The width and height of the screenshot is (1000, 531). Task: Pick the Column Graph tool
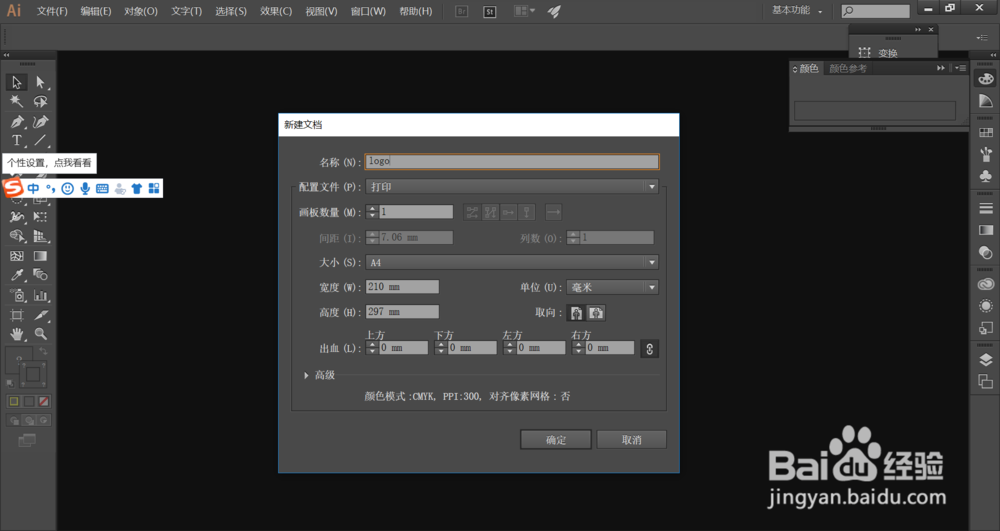click(x=41, y=295)
